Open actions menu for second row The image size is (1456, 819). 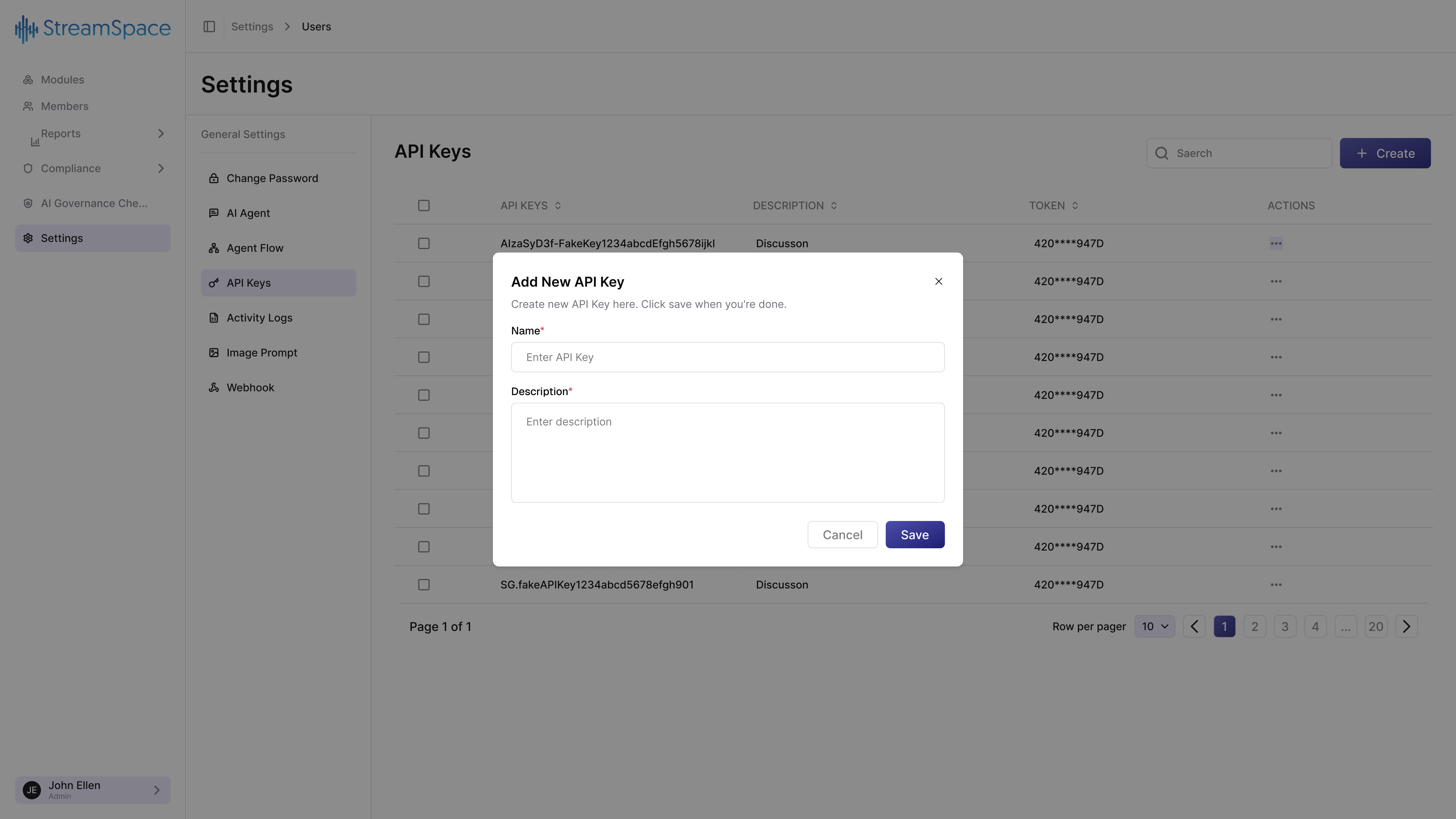(x=1276, y=282)
